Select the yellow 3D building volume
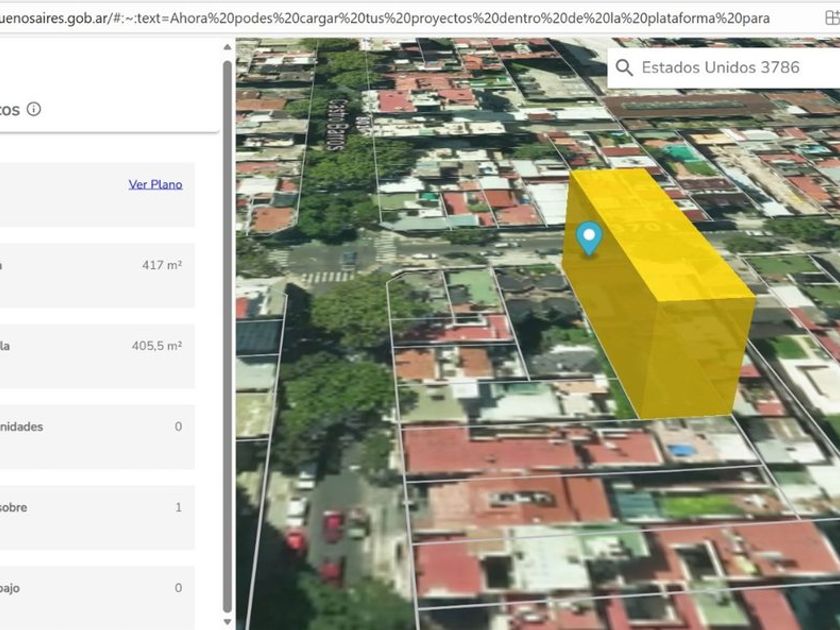840x630 pixels. point(658,294)
